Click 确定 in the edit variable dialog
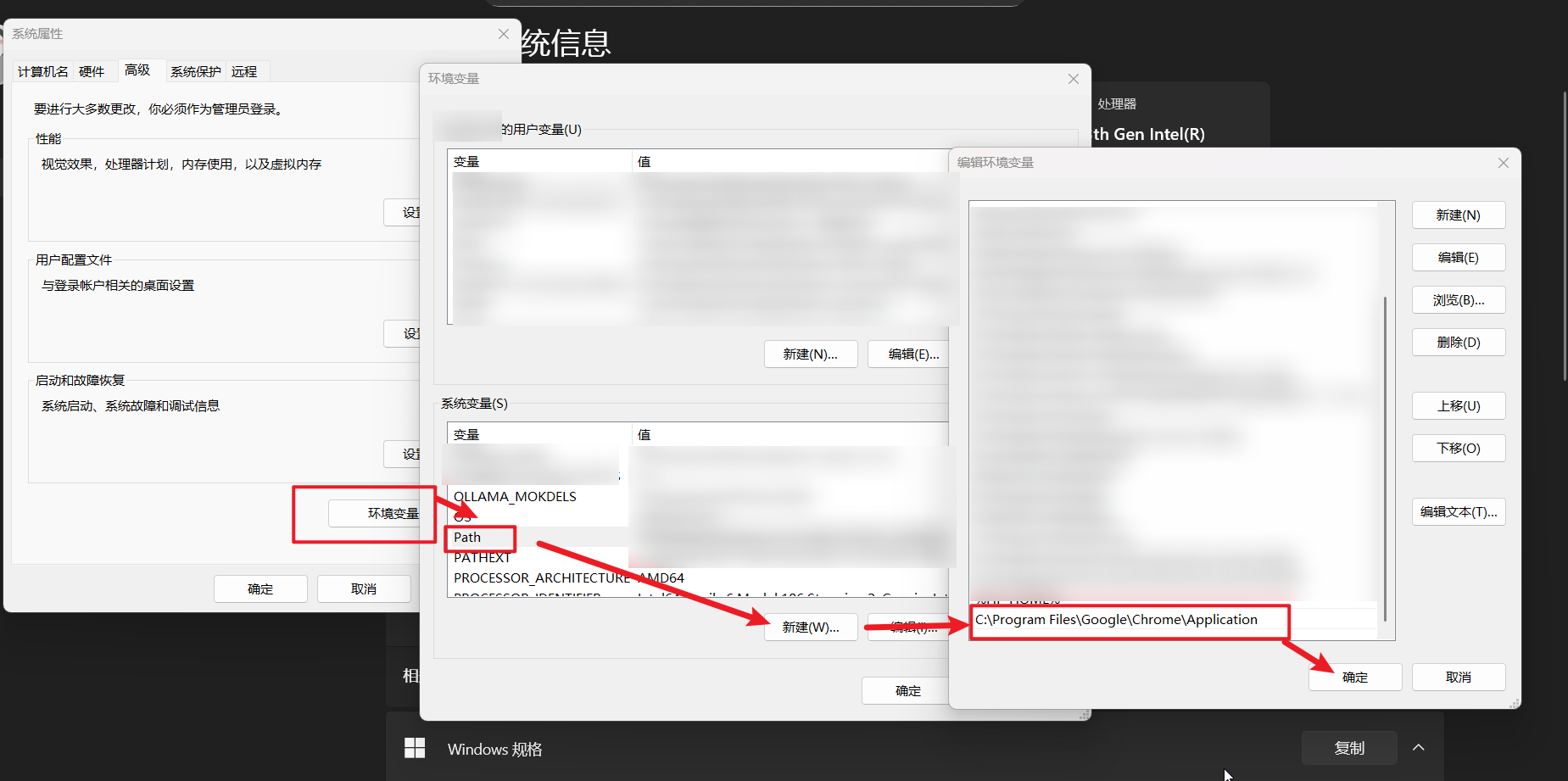1568x781 pixels. pos(1355,678)
